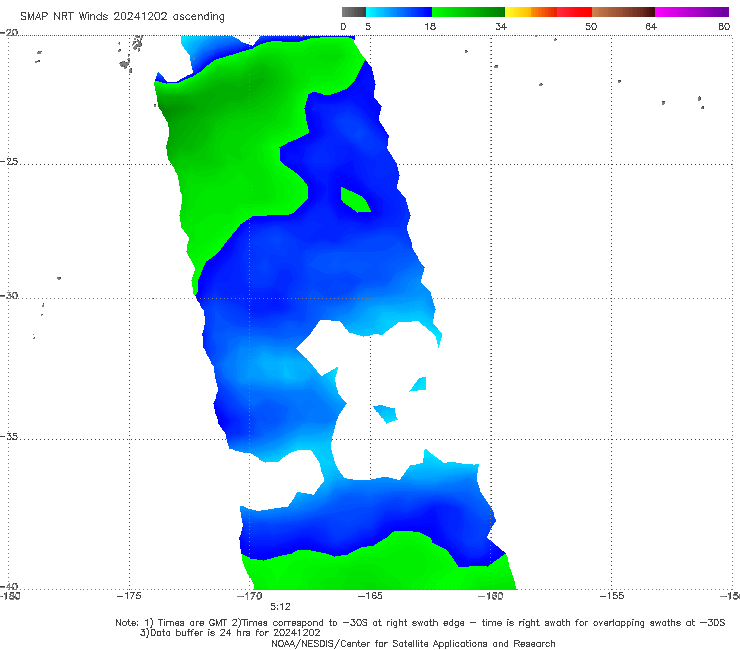Screen dimensions: 740x650
Task: Click the small green patch inside the blue swath
Action: click(x=354, y=201)
